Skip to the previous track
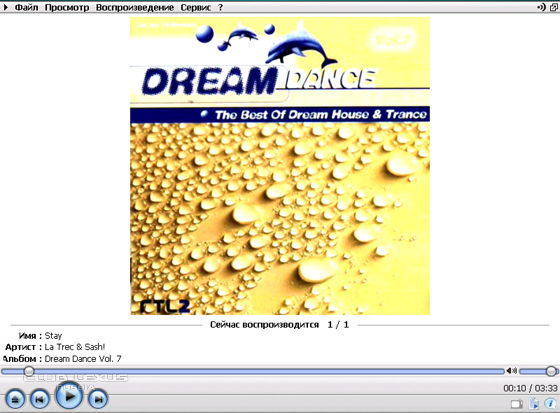Image resolution: width=560 pixels, height=413 pixels. [x=40, y=399]
